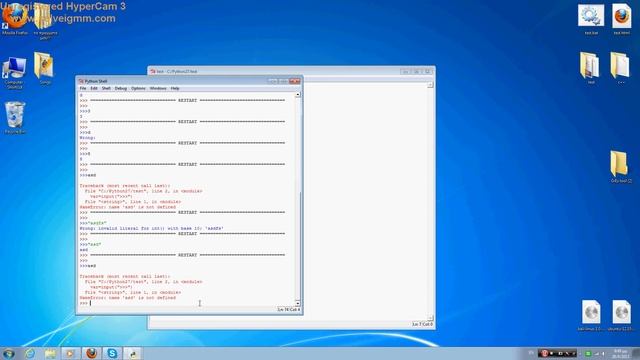Viewport: 640px width, 360px height.
Task: Click the Ln Col indicator in test editor
Action: (x=422, y=324)
